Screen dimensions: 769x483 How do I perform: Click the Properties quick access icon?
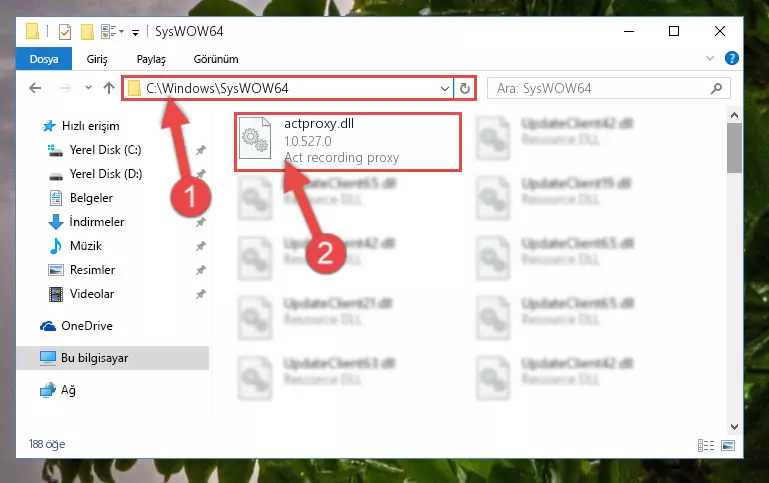click(x=65, y=32)
